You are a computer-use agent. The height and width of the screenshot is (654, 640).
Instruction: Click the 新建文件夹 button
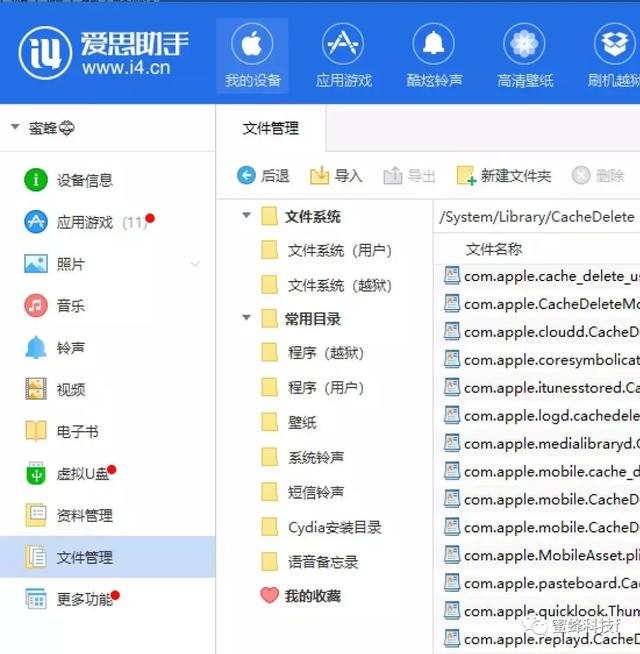click(x=504, y=176)
